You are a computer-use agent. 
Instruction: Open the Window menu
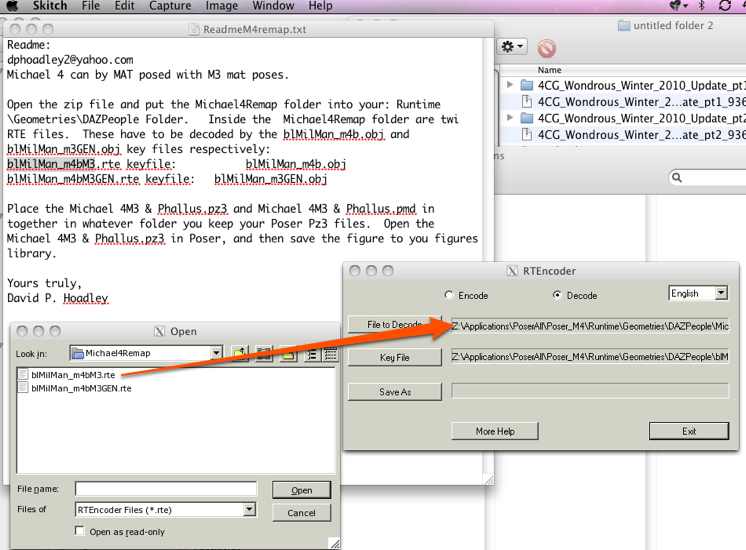[x=273, y=5]
